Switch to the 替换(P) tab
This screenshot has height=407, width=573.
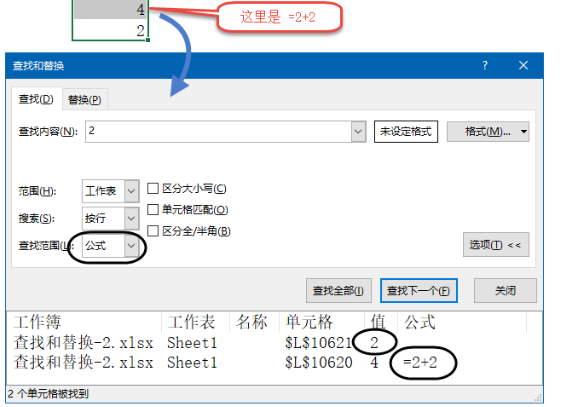coord(85,99)
